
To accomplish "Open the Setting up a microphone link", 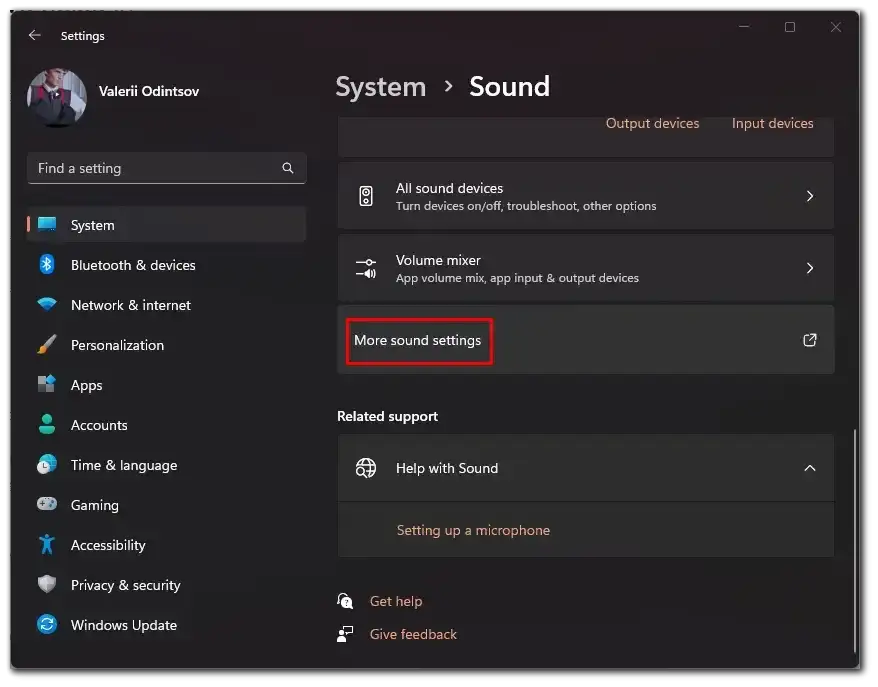I will point(473,530).
